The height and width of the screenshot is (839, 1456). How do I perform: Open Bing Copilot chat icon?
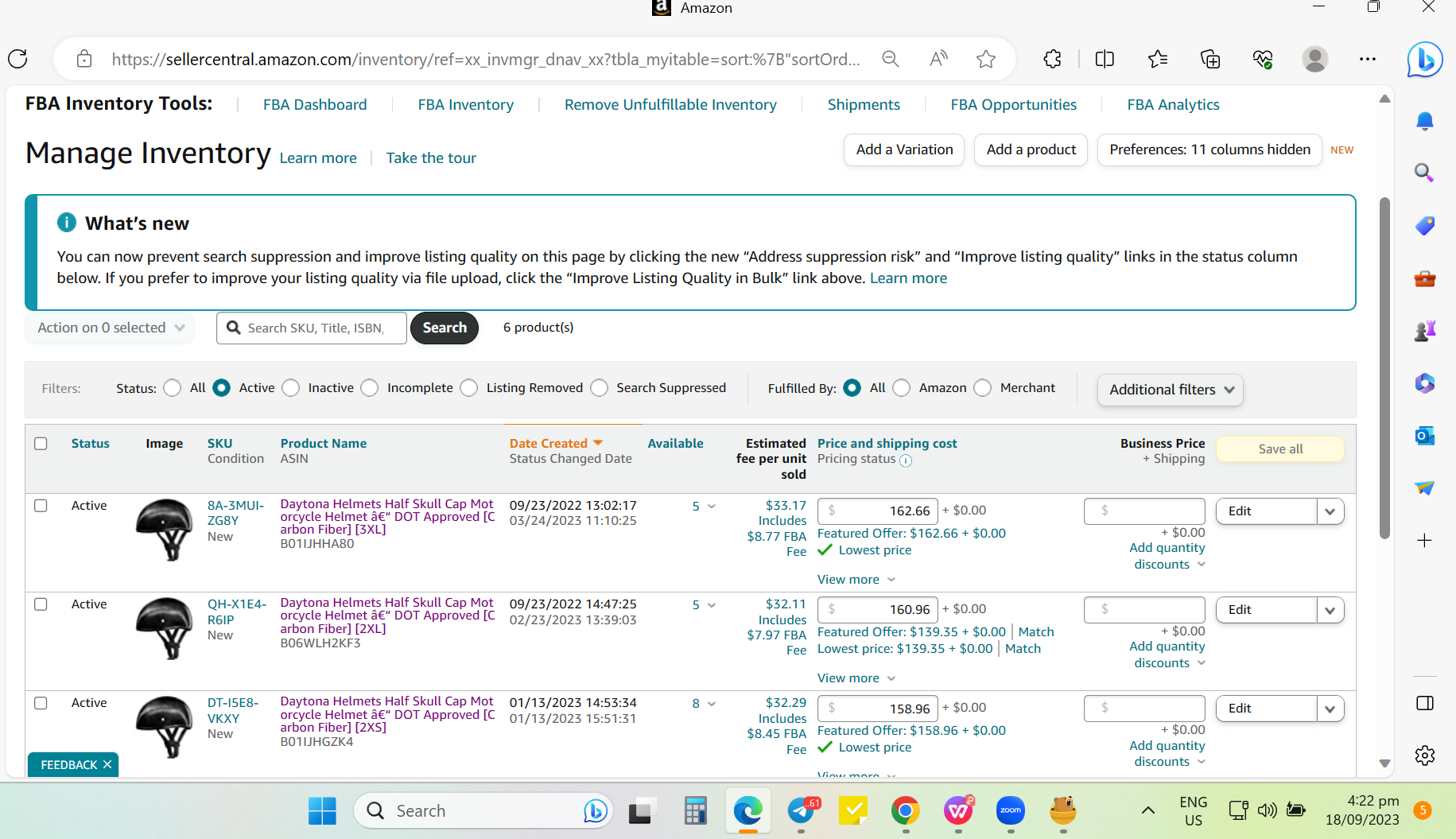click(1424, 60)
